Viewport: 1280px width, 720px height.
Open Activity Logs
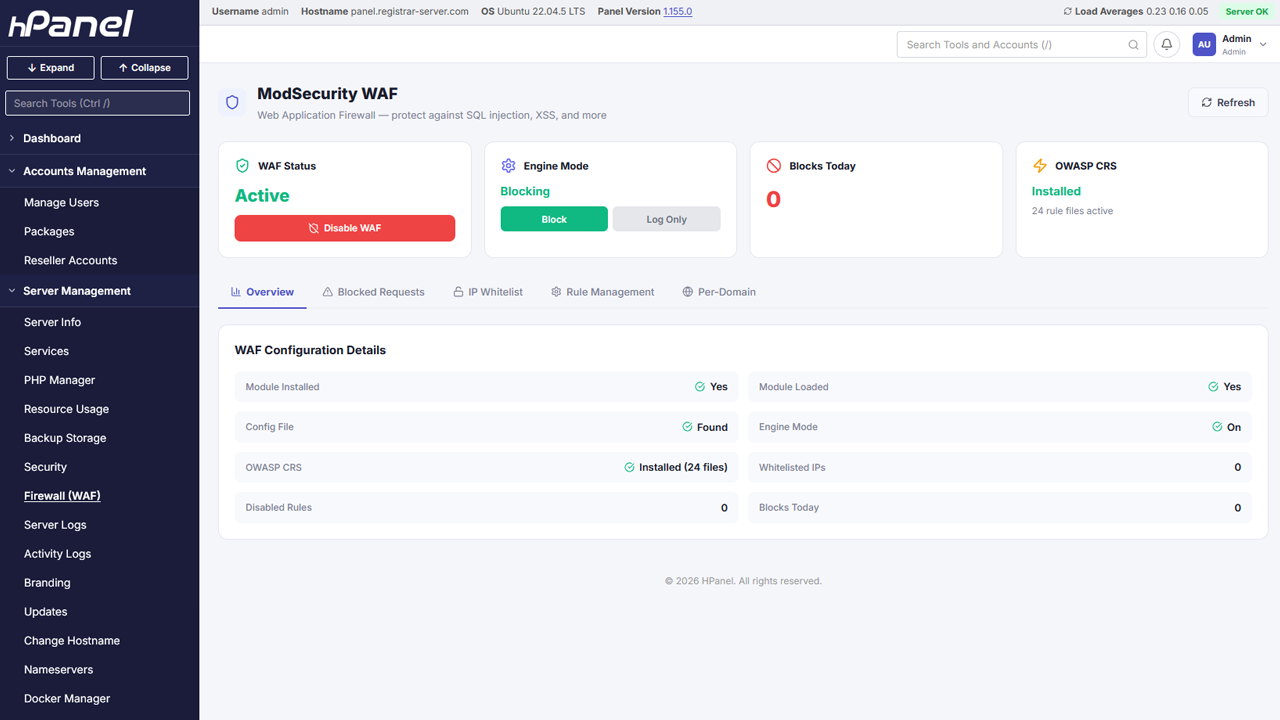point(58,554)
